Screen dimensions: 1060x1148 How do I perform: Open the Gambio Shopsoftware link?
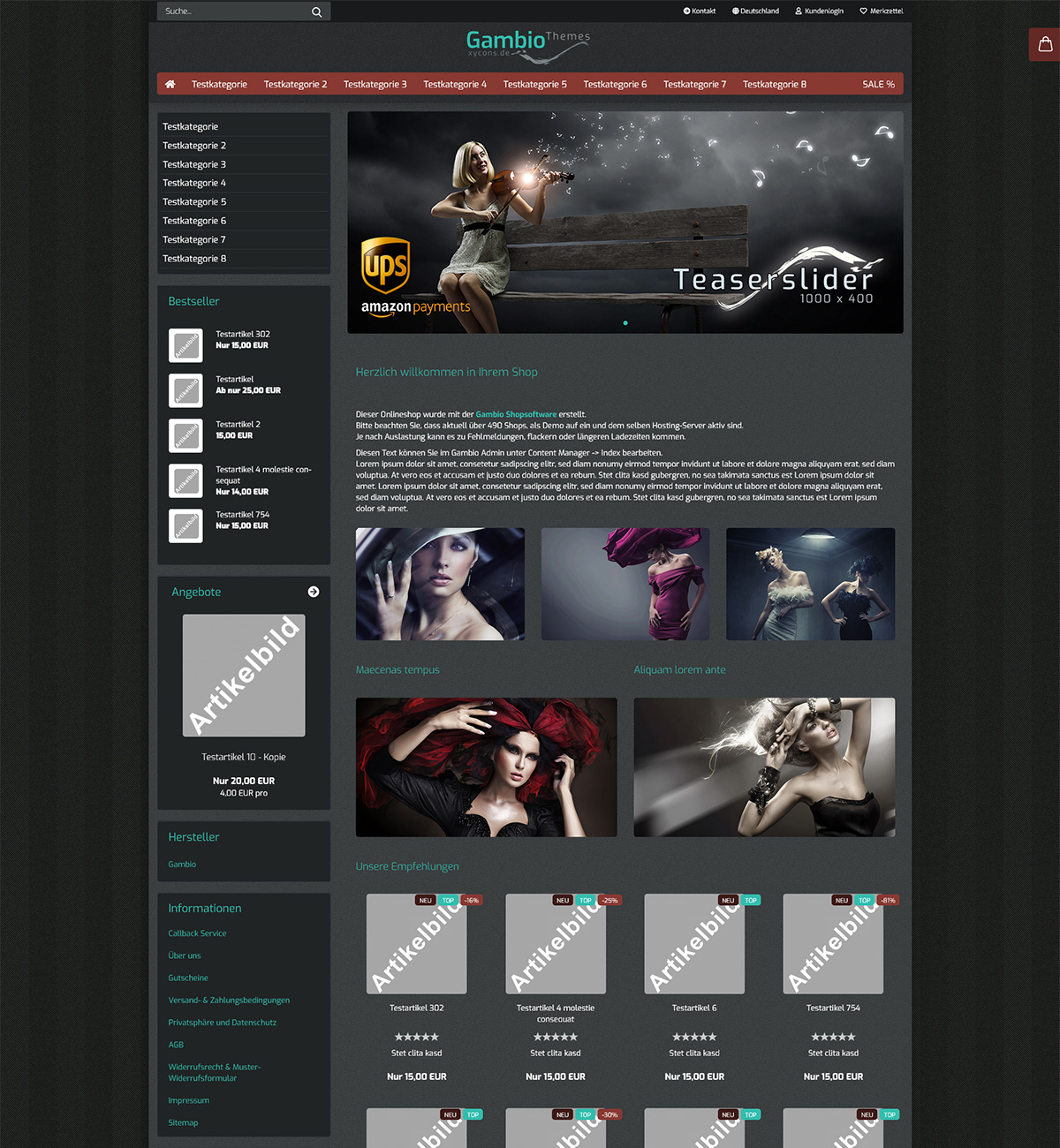pyautogui.click(x=516, y=413)
